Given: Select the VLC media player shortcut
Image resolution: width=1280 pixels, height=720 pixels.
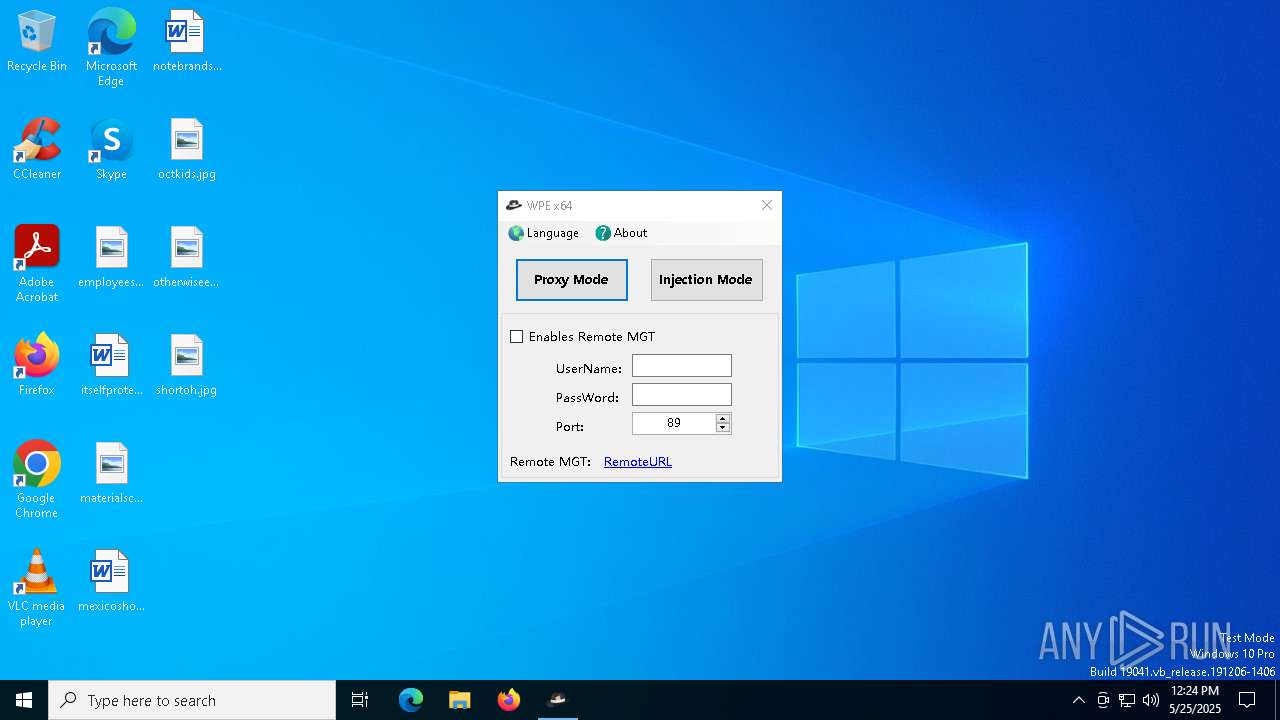Looking at the screenshot, I should point(37,588).
